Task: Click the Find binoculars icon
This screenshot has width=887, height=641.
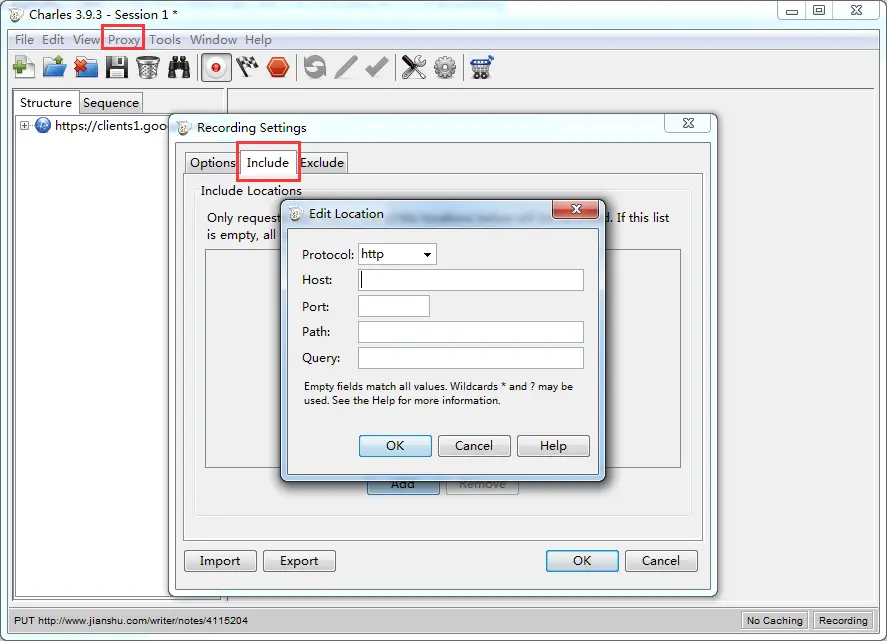Action: 179,68
